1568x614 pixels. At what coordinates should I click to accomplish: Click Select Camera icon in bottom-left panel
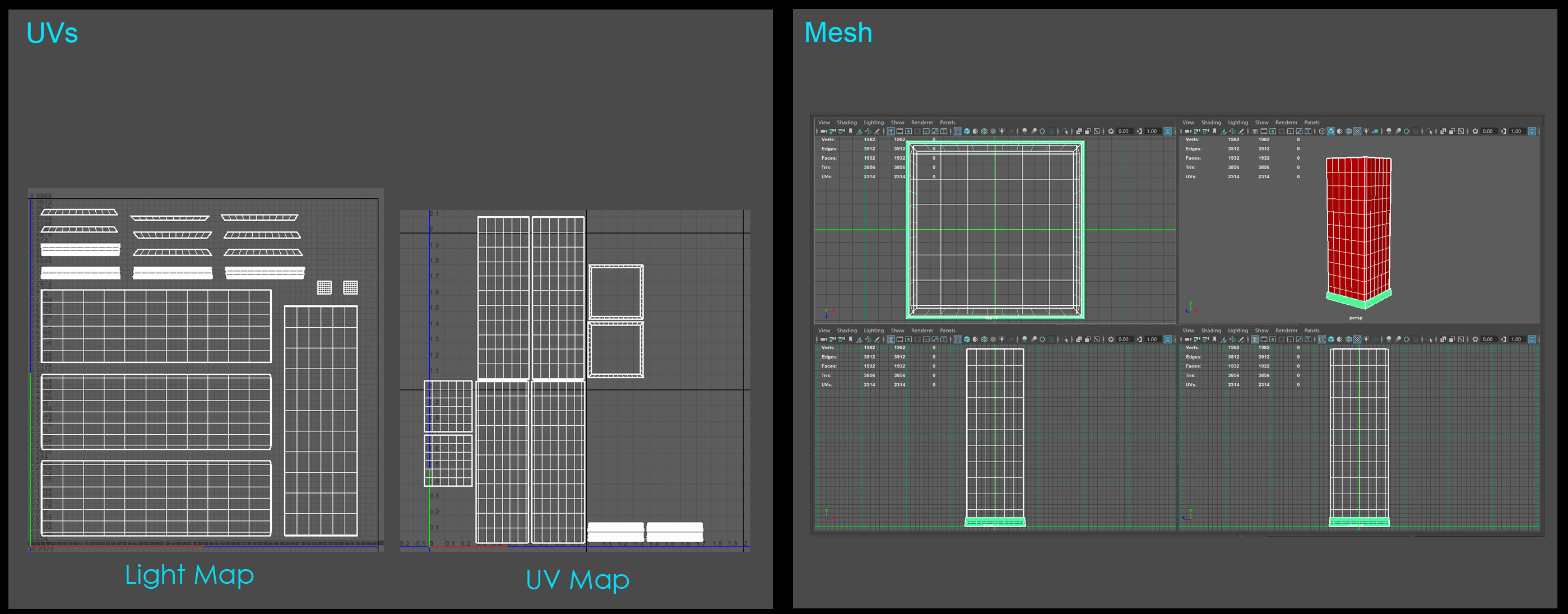click(x=824, y=339)
